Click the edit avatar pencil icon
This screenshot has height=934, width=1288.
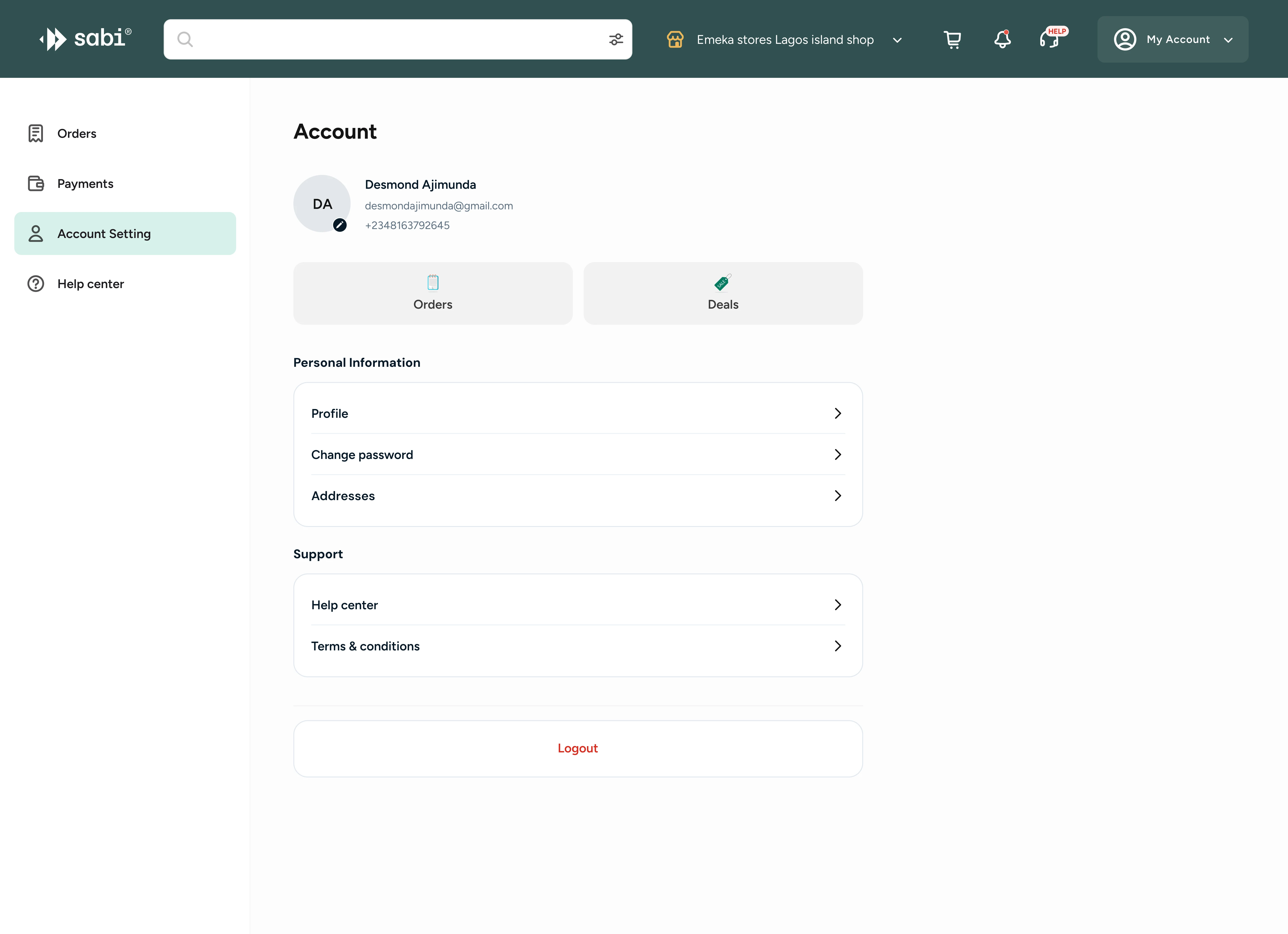click(340, 225)
